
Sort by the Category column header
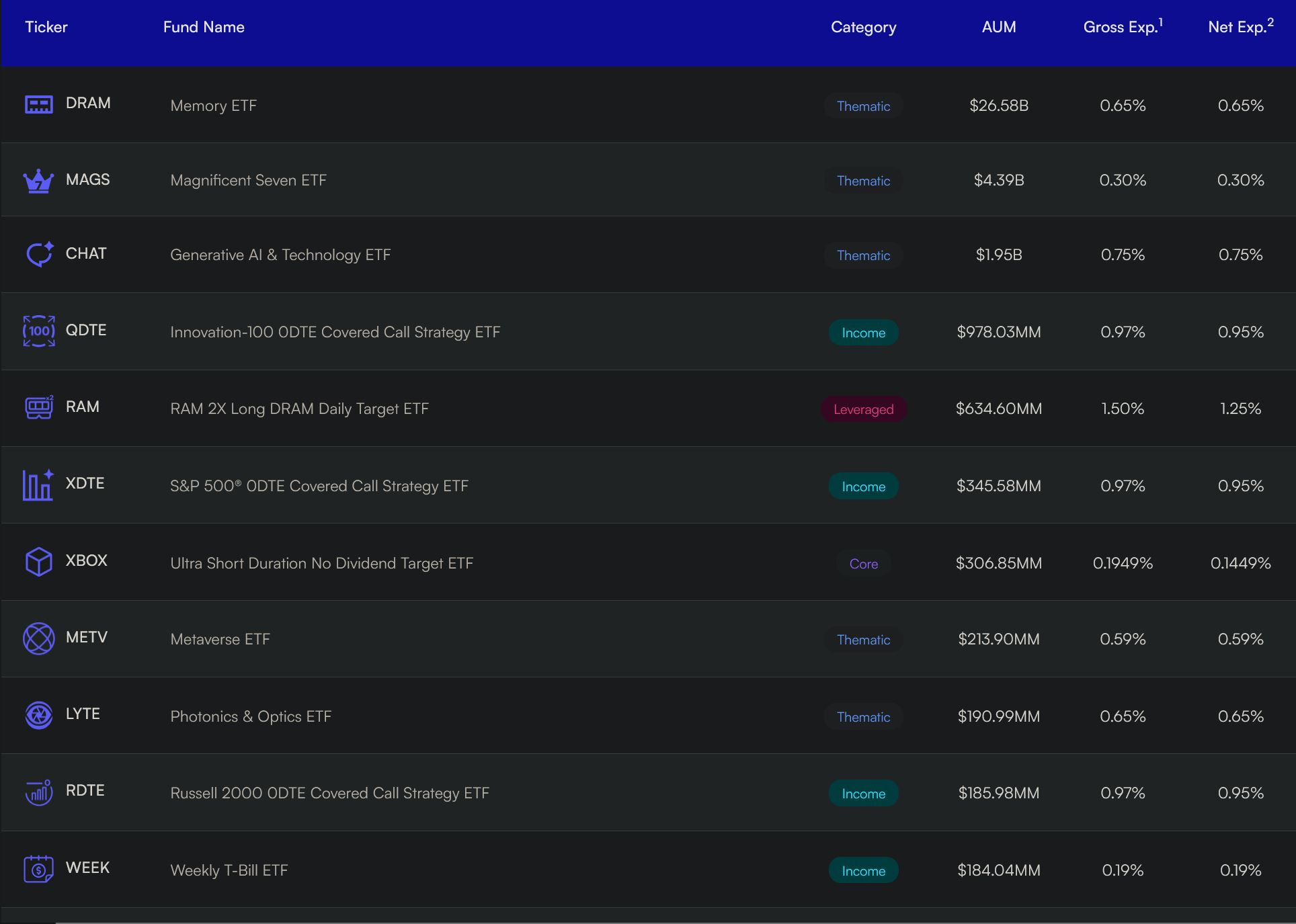(863, 27)
